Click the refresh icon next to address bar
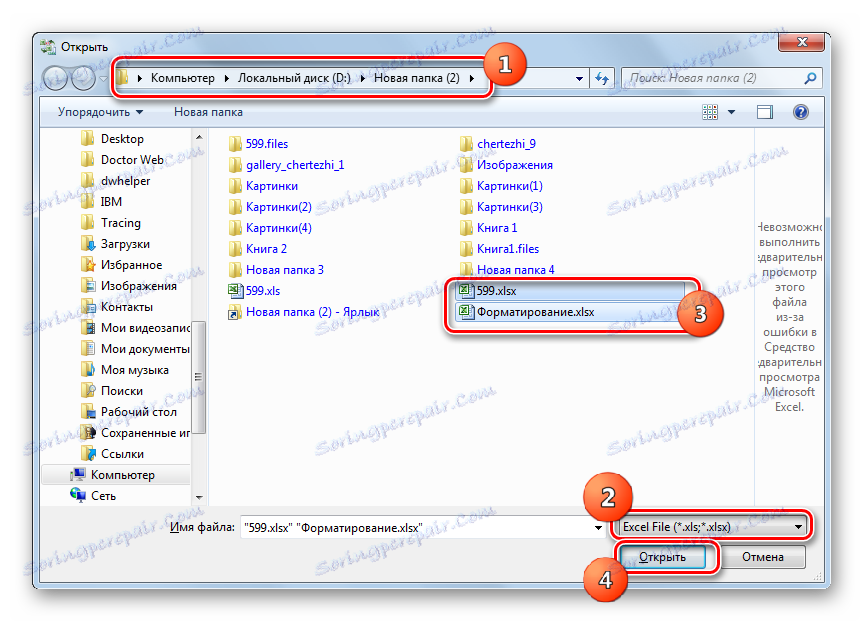 click(602, 78)
